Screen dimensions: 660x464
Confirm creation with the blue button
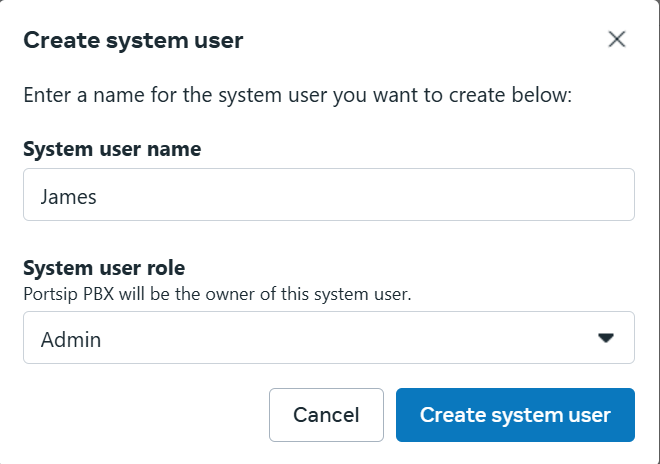click(x=515, y=415)
